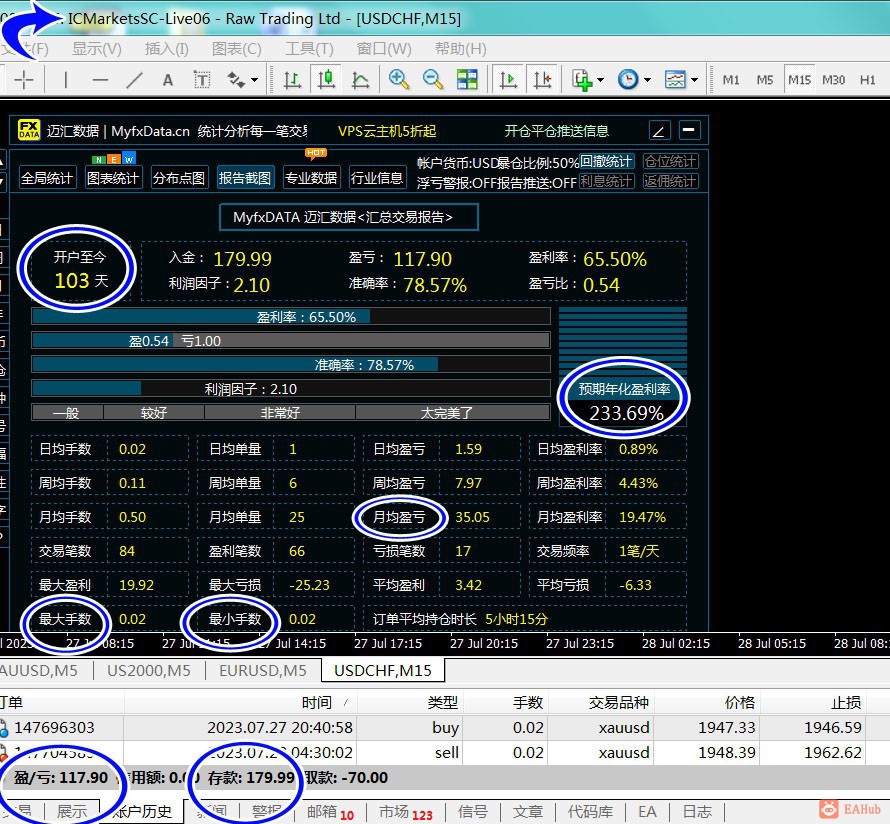
Task: Open the 信号 terminal tab
Action: (472, 812)
